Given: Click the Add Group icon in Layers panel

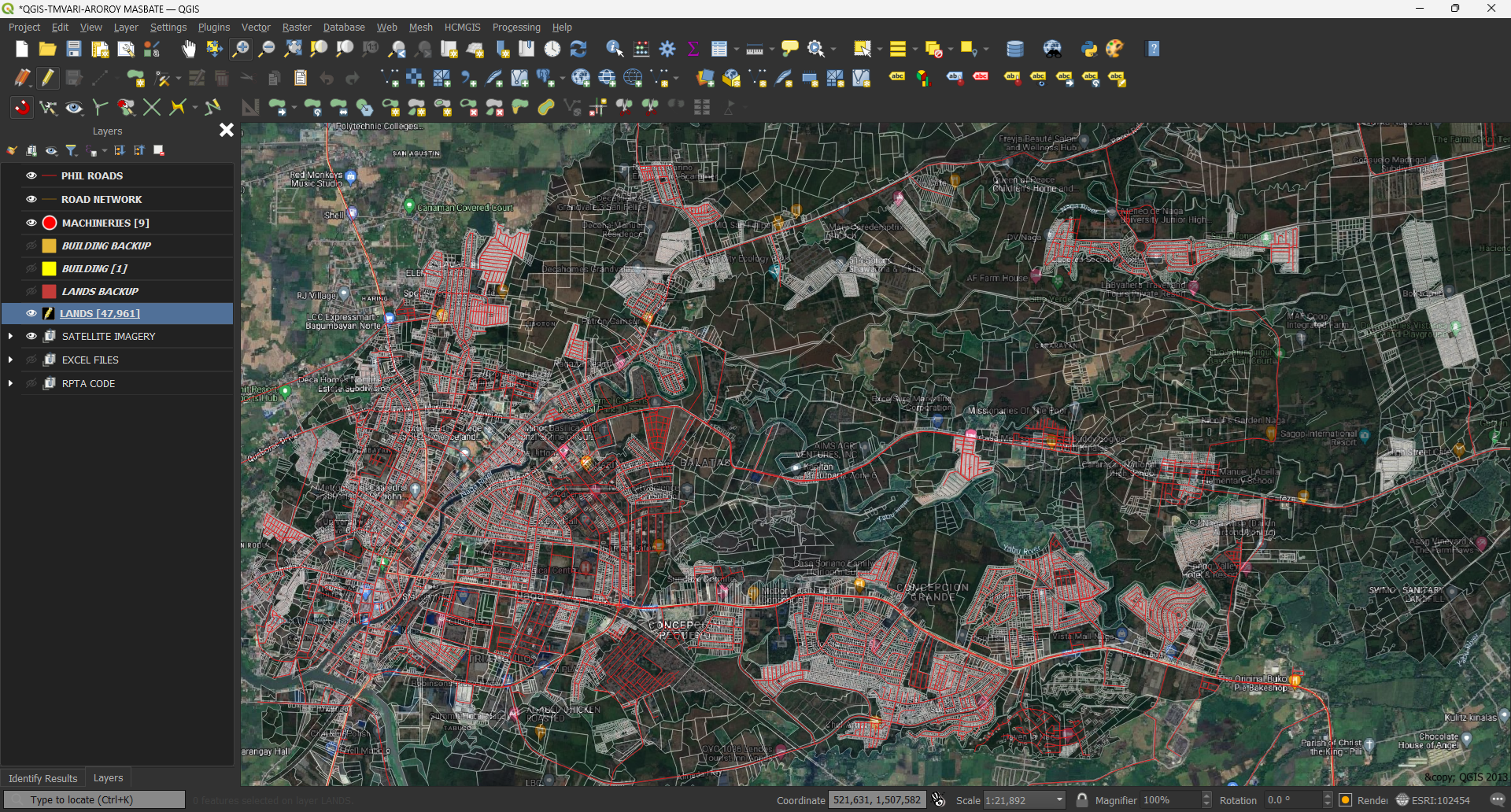Looking at the screenshot, I should (x=31, y=150).
